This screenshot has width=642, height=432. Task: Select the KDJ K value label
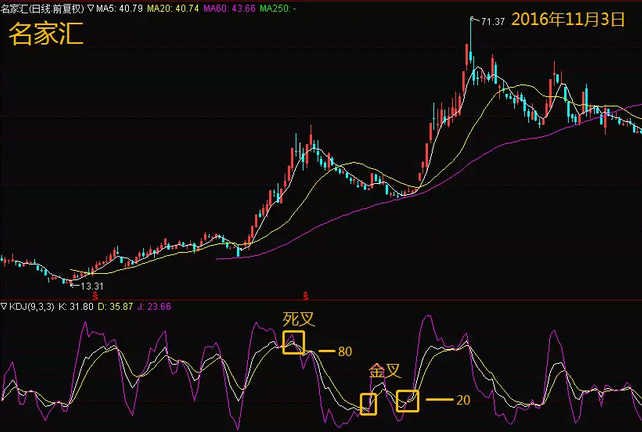tap(76, 306)
